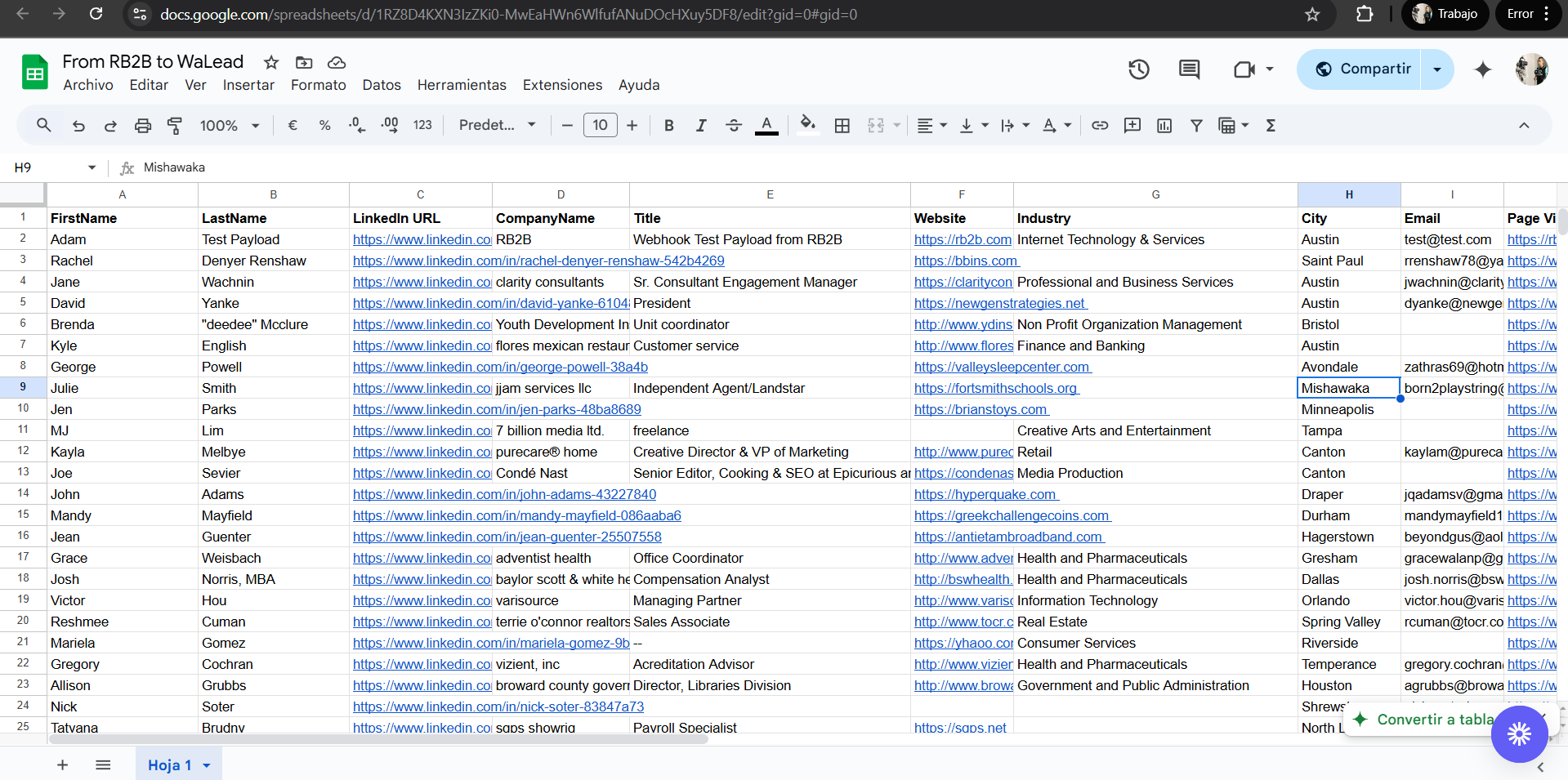This screenshot has width=1568, height=780.
Task: Star the document From RB2B to WaLead
Action: [271, 62]
